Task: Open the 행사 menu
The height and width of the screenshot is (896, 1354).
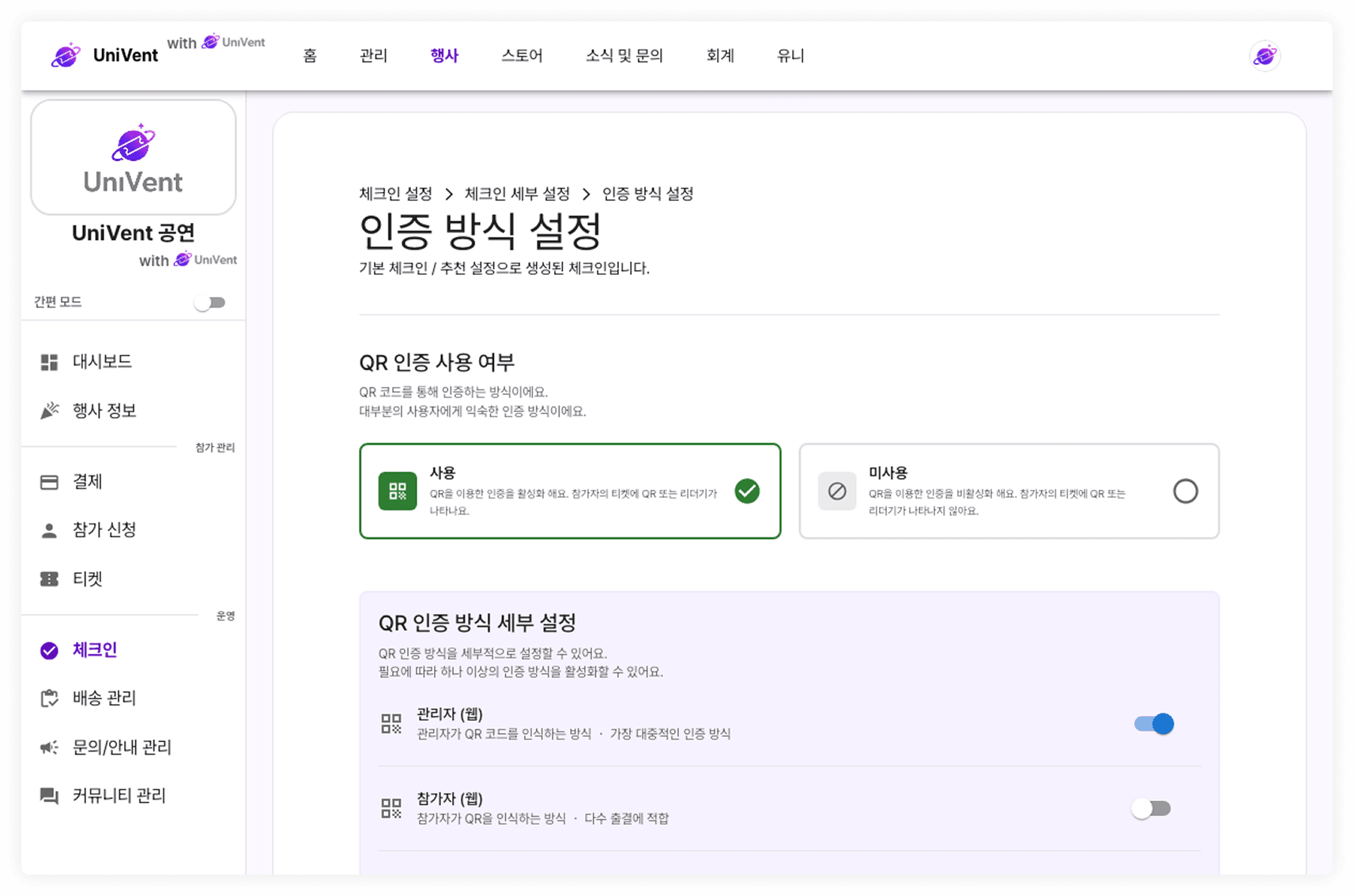Action: pos(444,56)
